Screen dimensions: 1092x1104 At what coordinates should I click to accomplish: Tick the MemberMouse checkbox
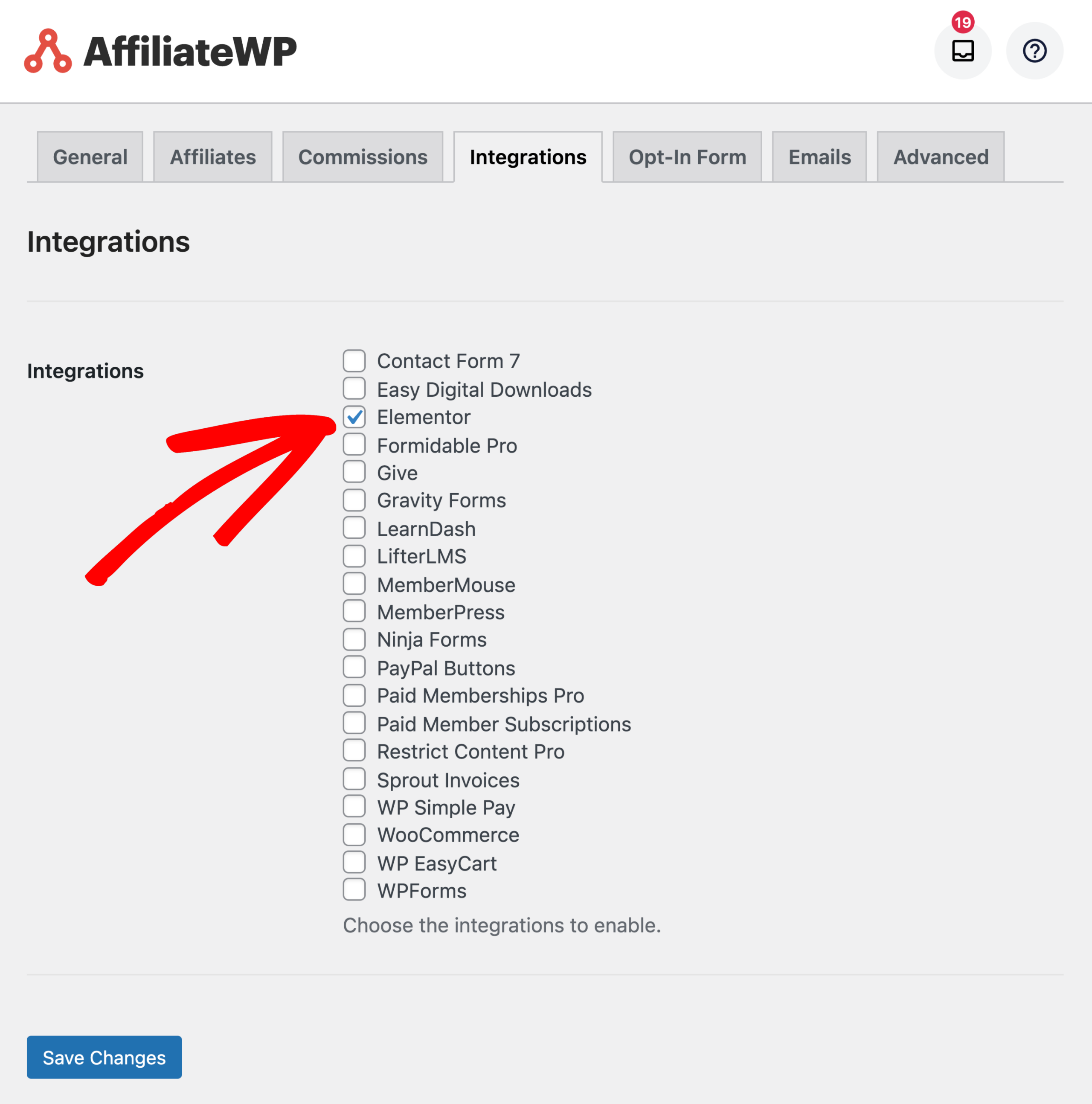(x=354, y=584)
